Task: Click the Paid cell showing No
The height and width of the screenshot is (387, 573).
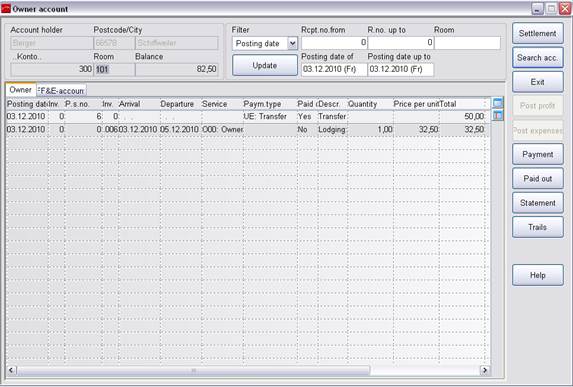Action: click(x=307, y=129)
